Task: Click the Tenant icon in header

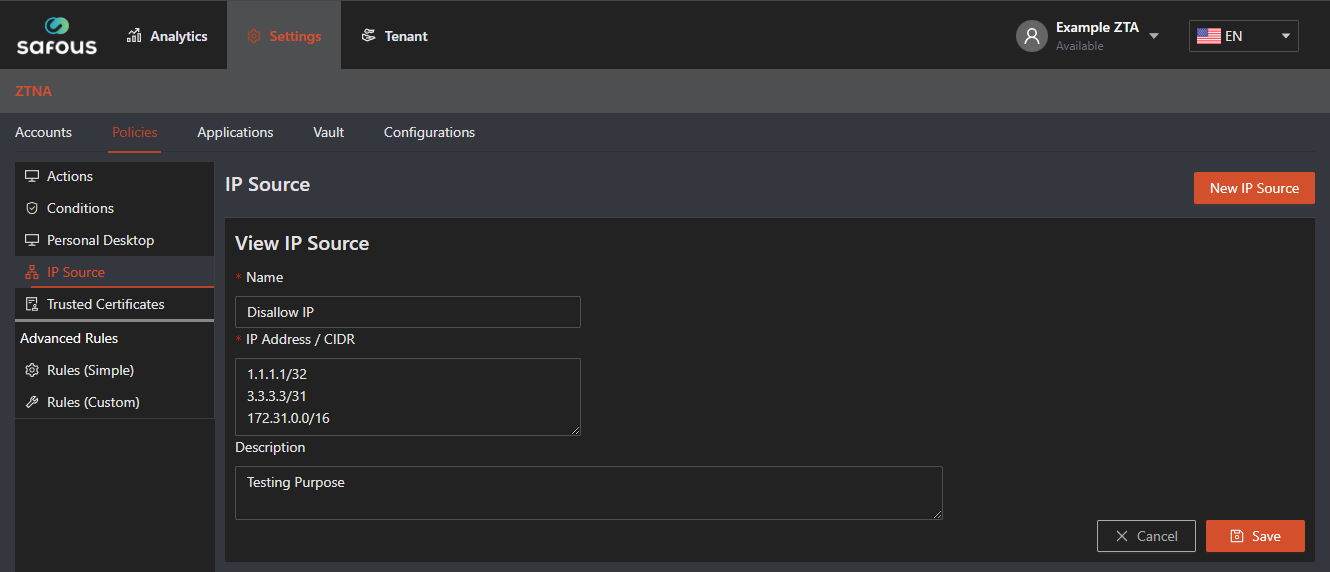Action: coord(369,36)
